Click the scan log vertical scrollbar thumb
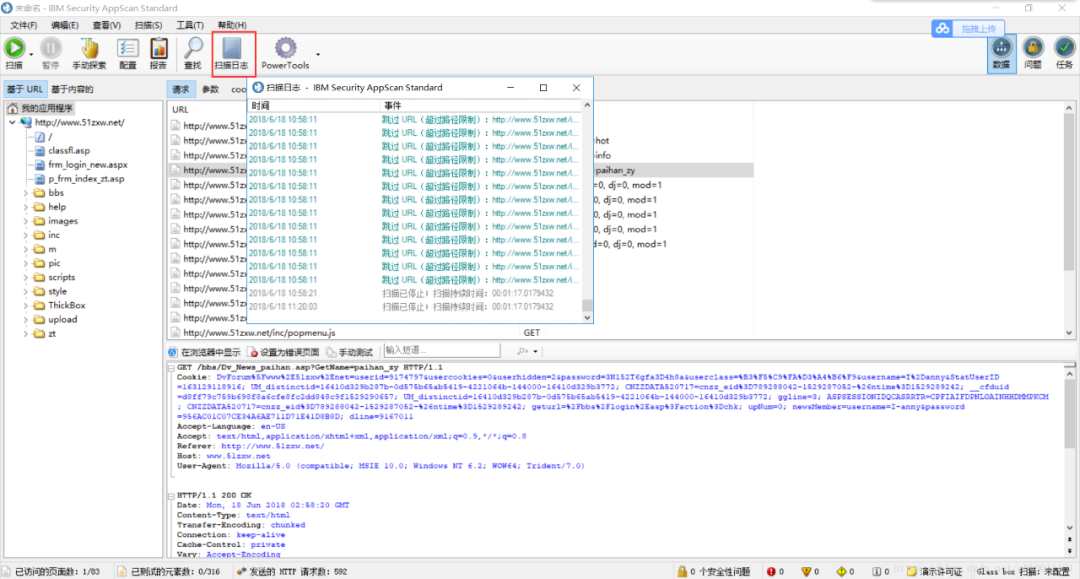The width and height of the screenshot is (1080, 579). coord(587,305)
